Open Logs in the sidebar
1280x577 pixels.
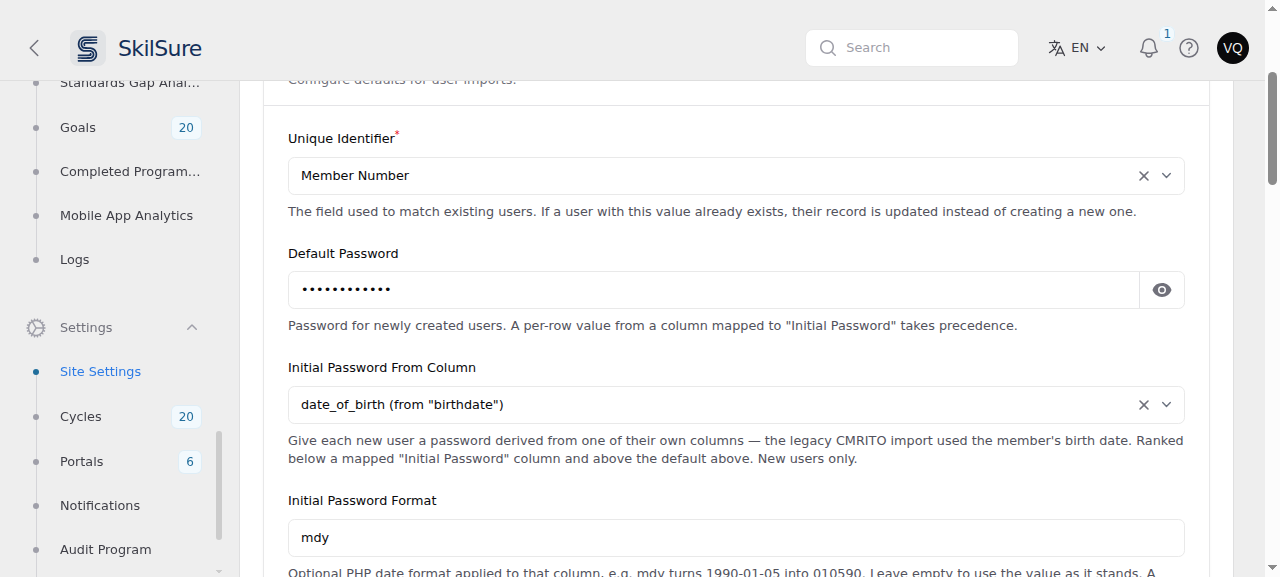pos(74,260)
